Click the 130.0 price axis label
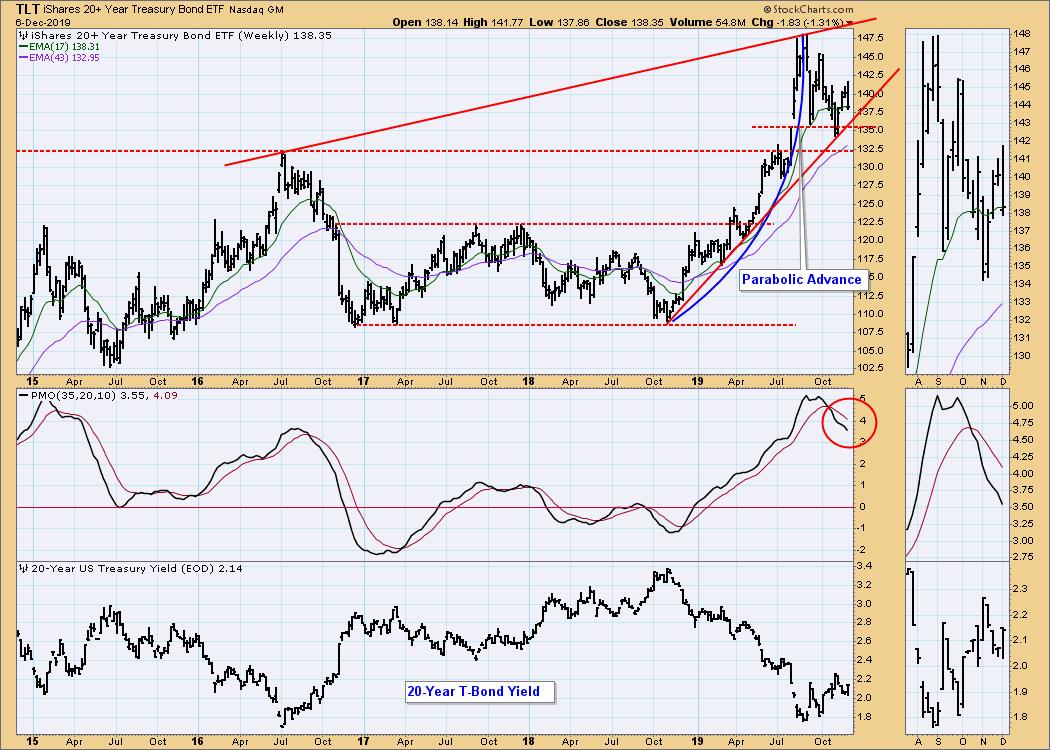Image resolution: width=1050 pixels, height=750 pixels. [x=871, y=167]
